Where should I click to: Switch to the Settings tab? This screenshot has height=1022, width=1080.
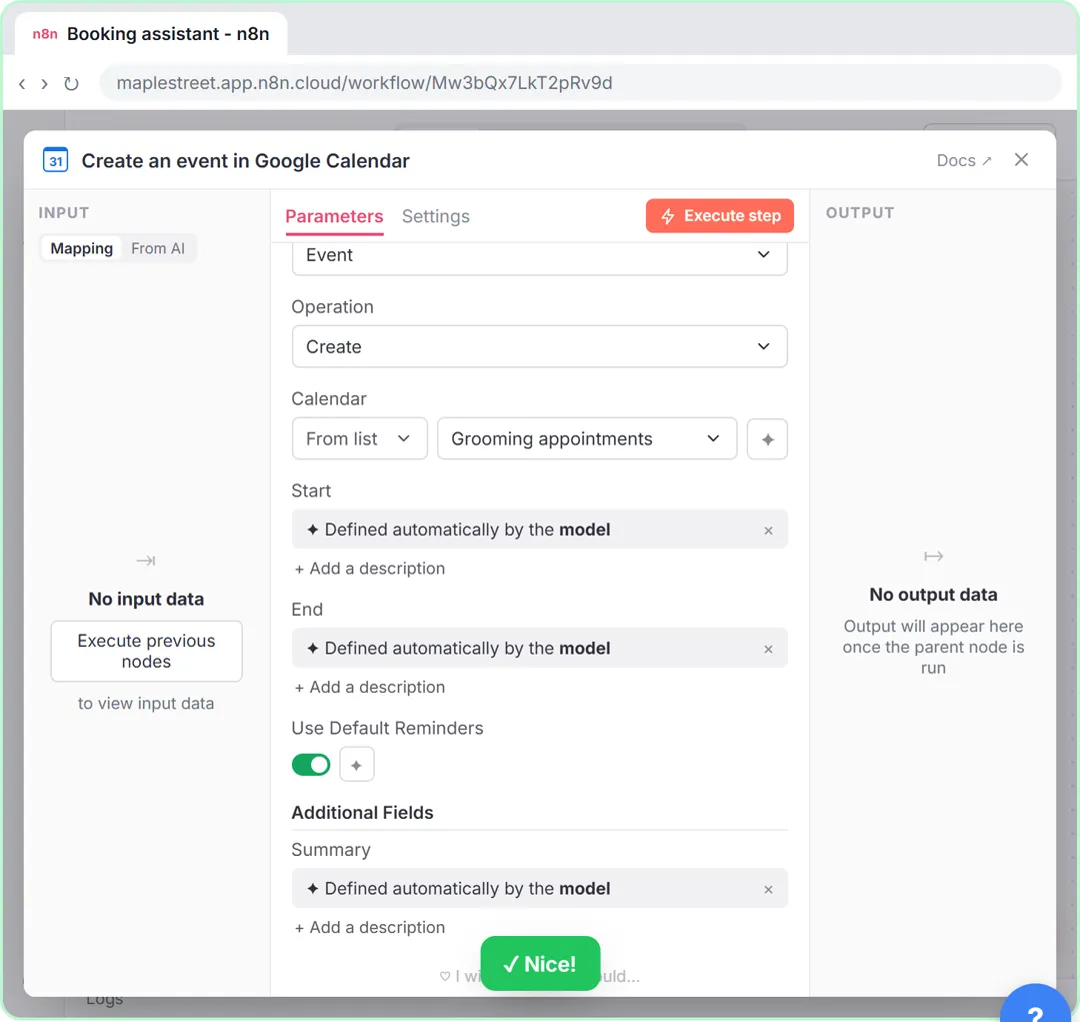coord(435,216)
